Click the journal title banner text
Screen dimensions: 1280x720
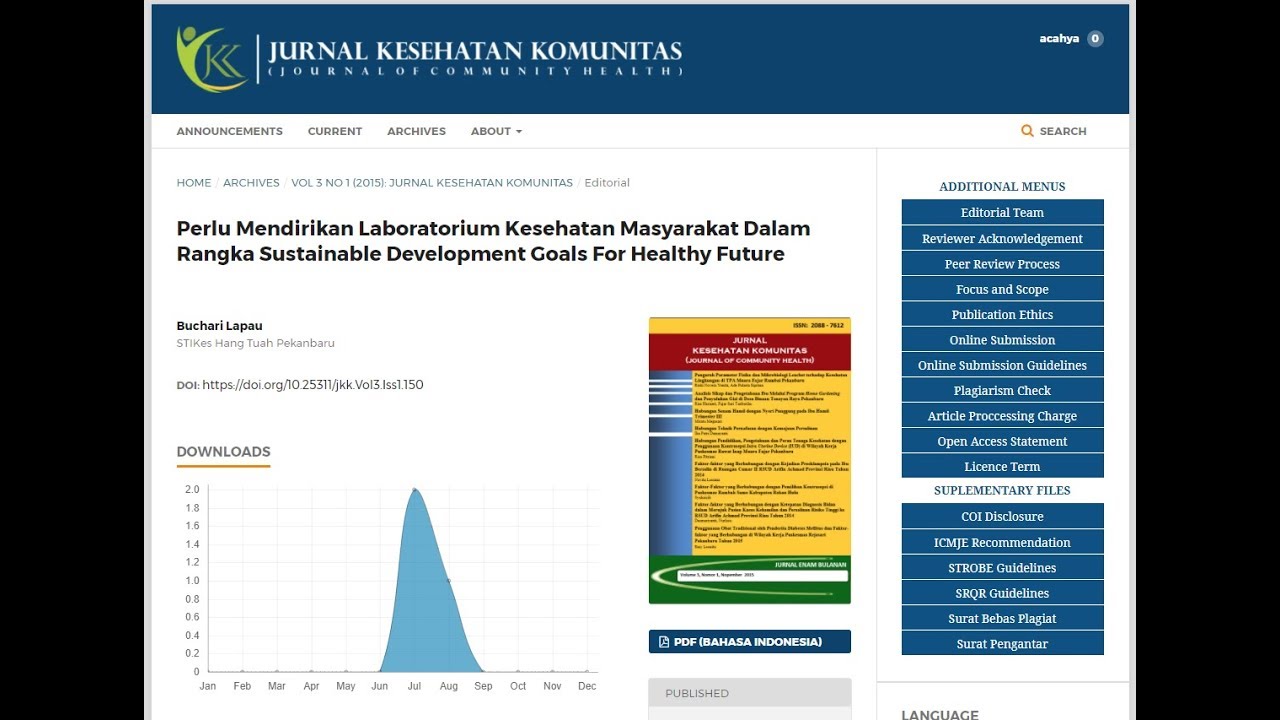pyautogui.click(x=475, y=58)
